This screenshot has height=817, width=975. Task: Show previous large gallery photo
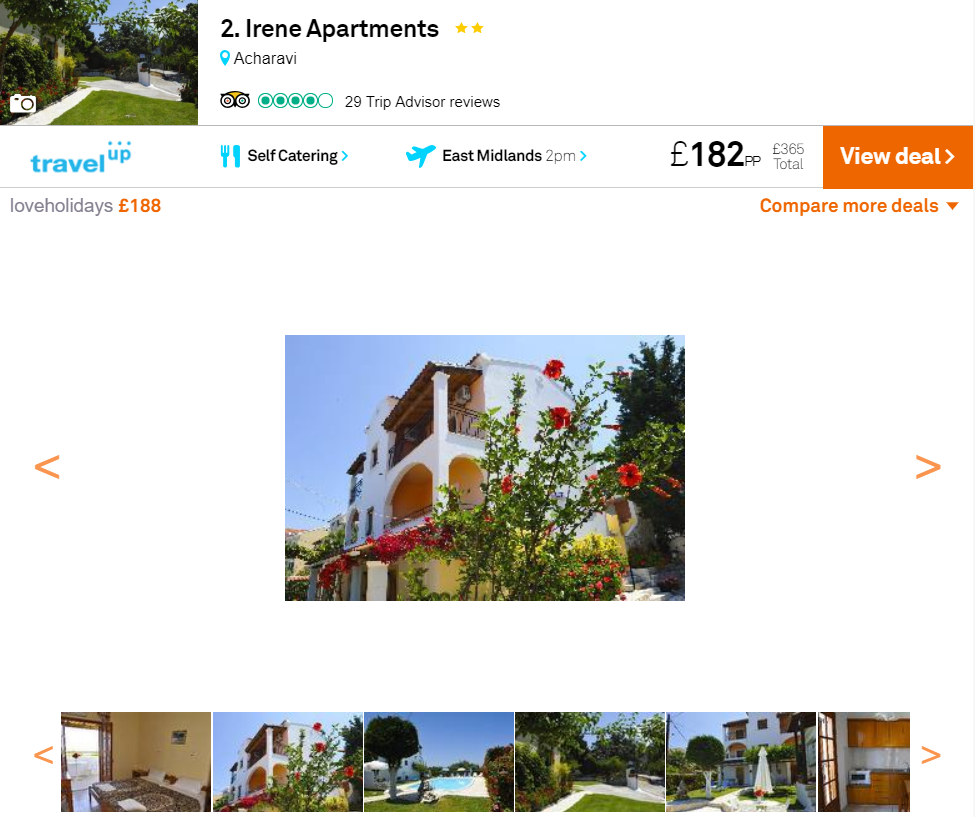(47, 467)
